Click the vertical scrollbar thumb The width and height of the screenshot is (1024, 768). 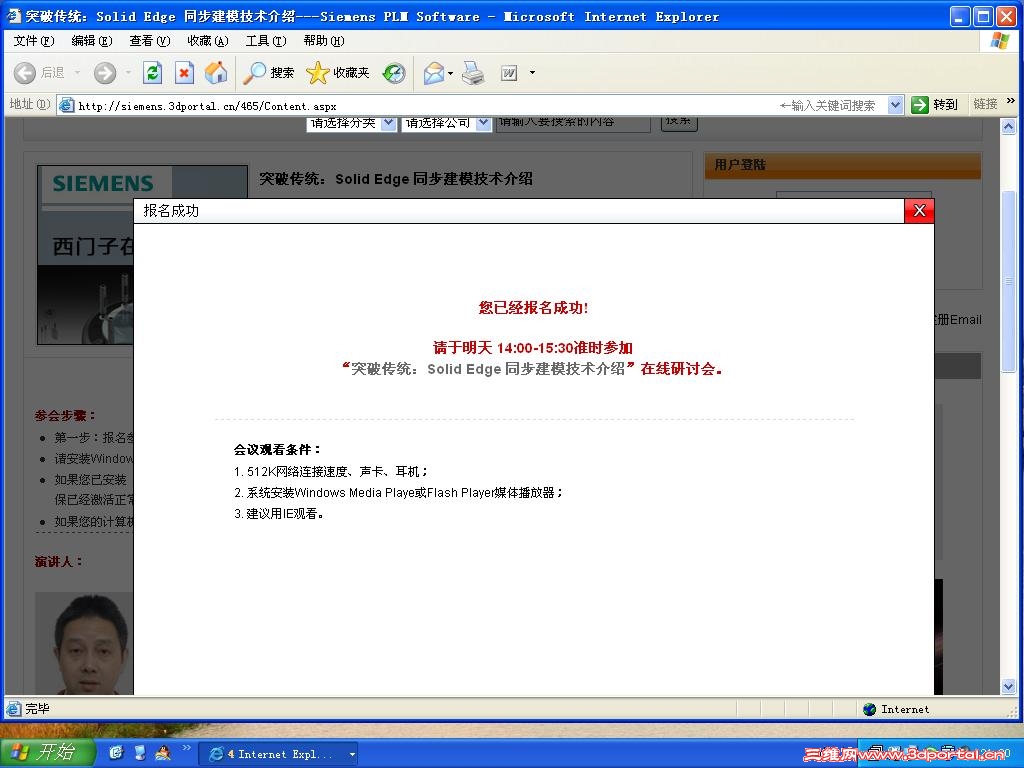[1009, 281]
